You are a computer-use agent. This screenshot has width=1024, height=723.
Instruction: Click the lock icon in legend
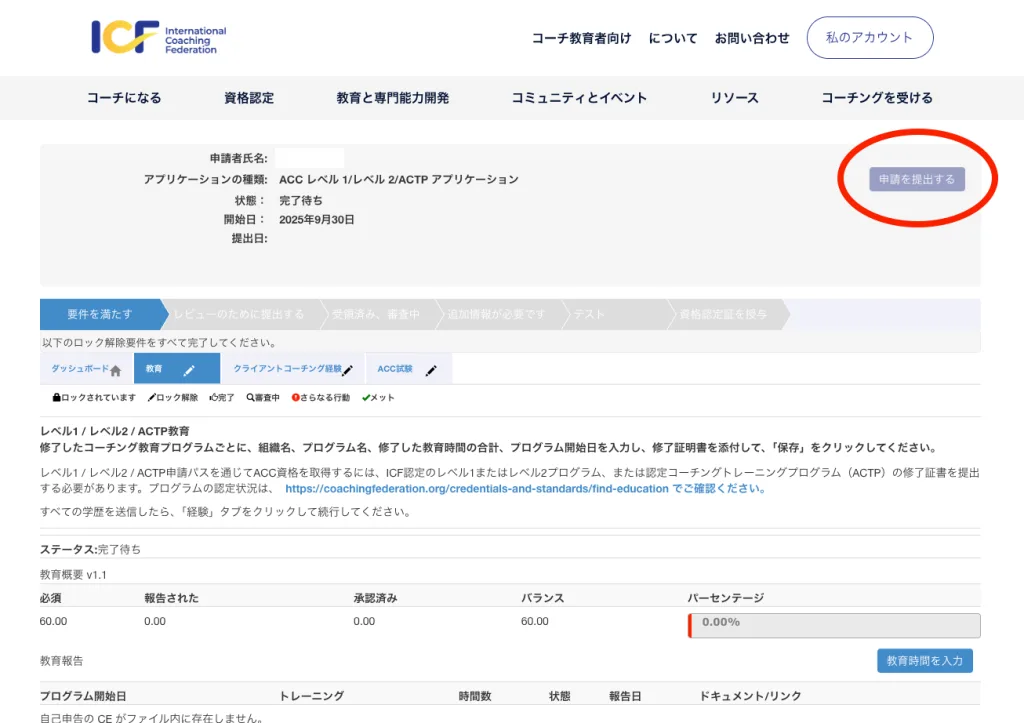56,398
